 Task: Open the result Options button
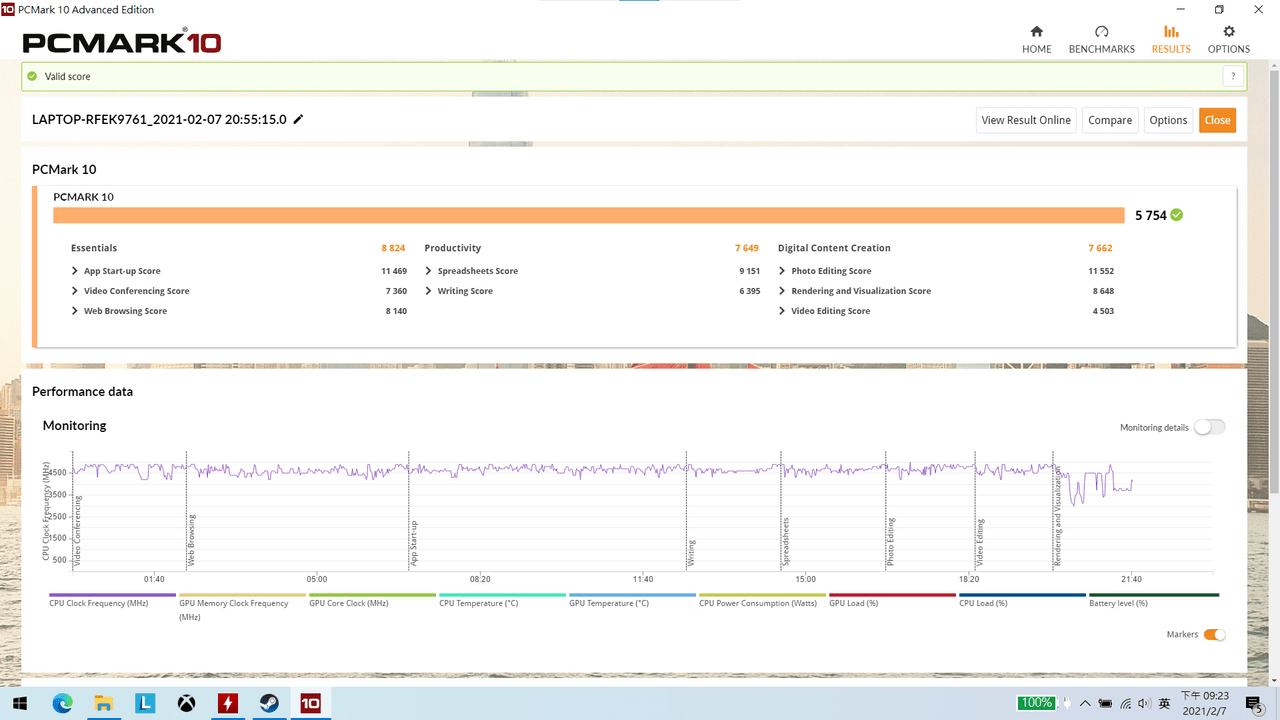tap(1168, 120)
